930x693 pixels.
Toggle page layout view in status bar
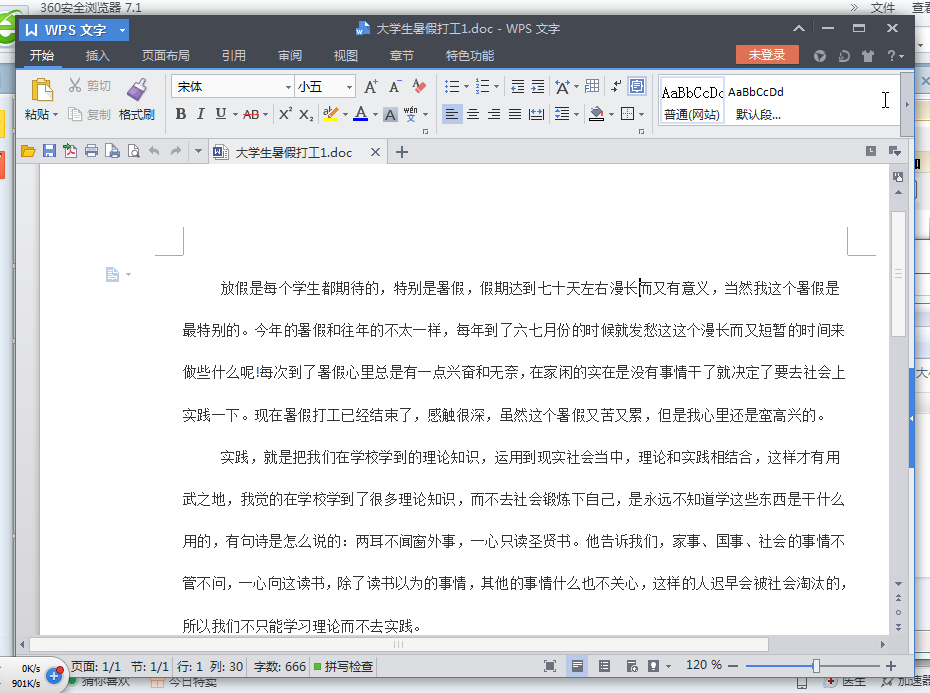[x=577, y=666]
